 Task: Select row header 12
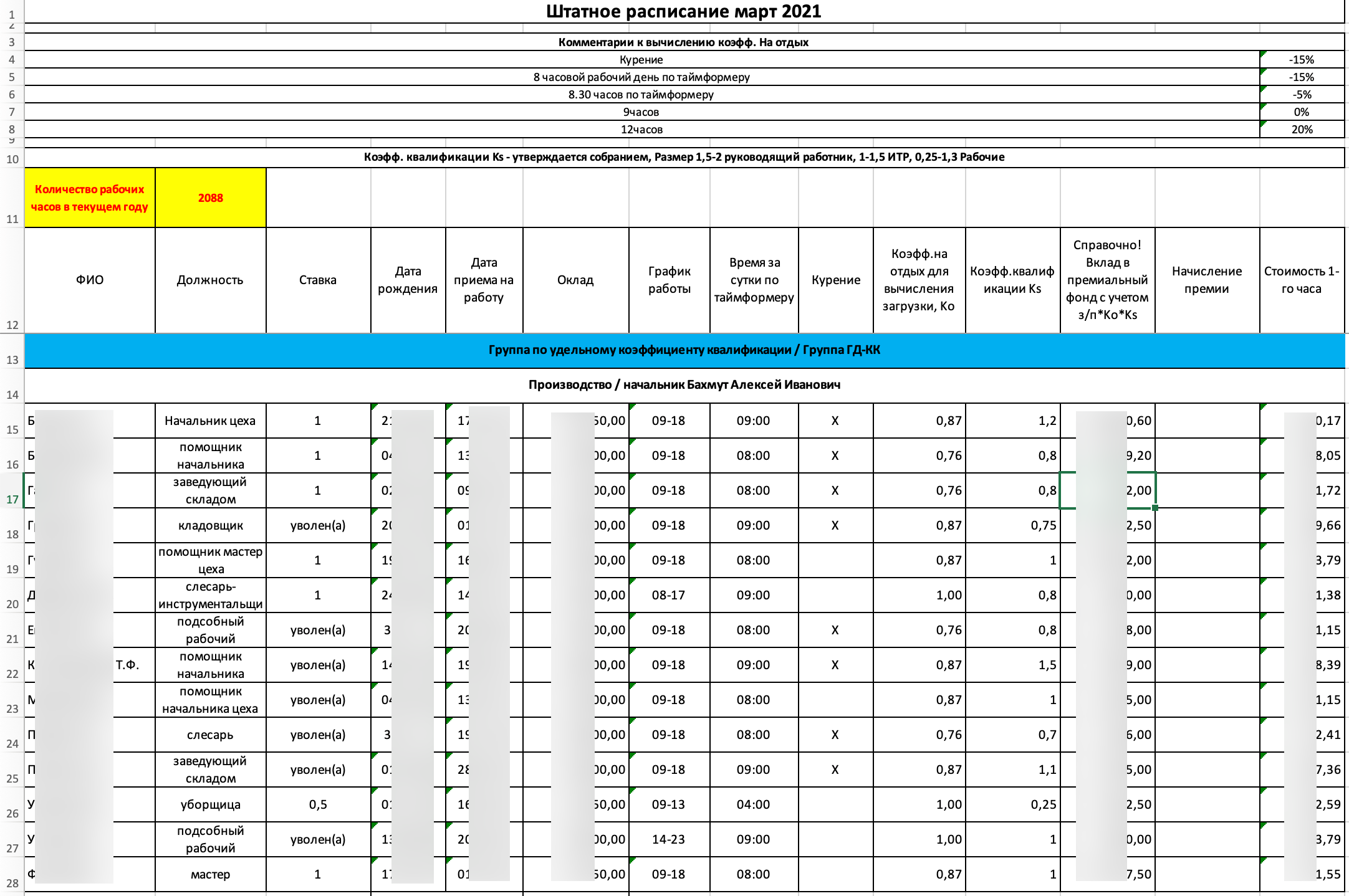click(x=12, y=280)
